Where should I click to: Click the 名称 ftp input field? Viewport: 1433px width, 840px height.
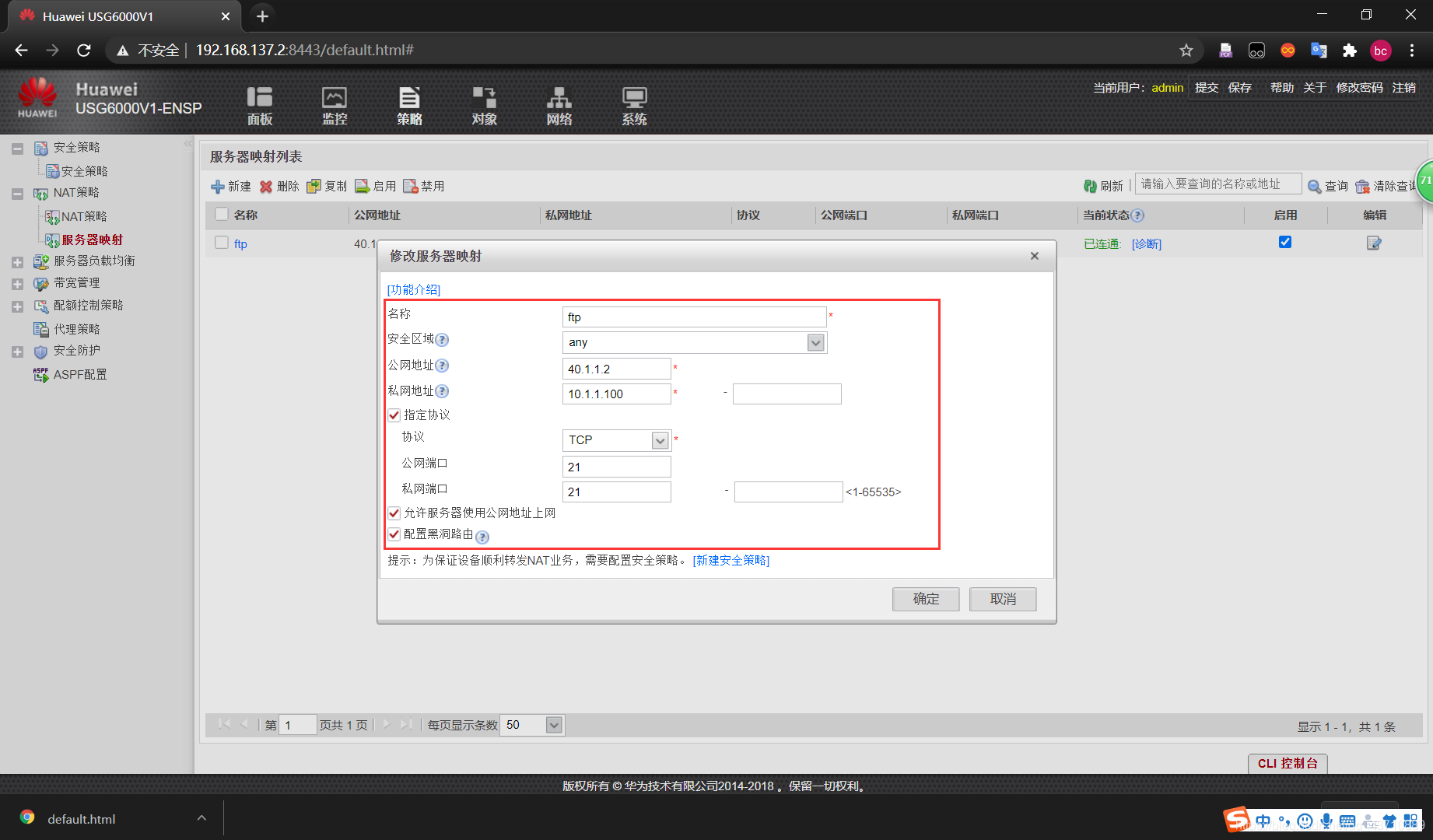point(694,317)
